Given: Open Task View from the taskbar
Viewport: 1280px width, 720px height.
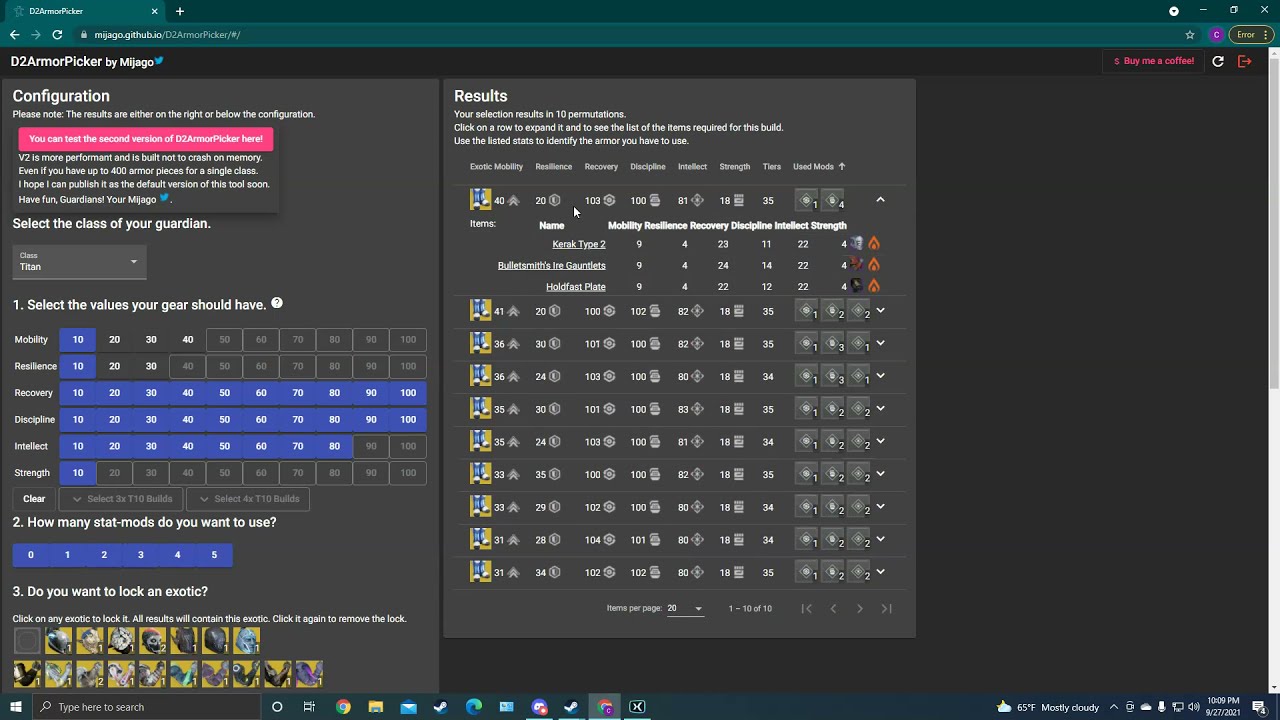Looking at the screenshot, I should pos(309,707).
